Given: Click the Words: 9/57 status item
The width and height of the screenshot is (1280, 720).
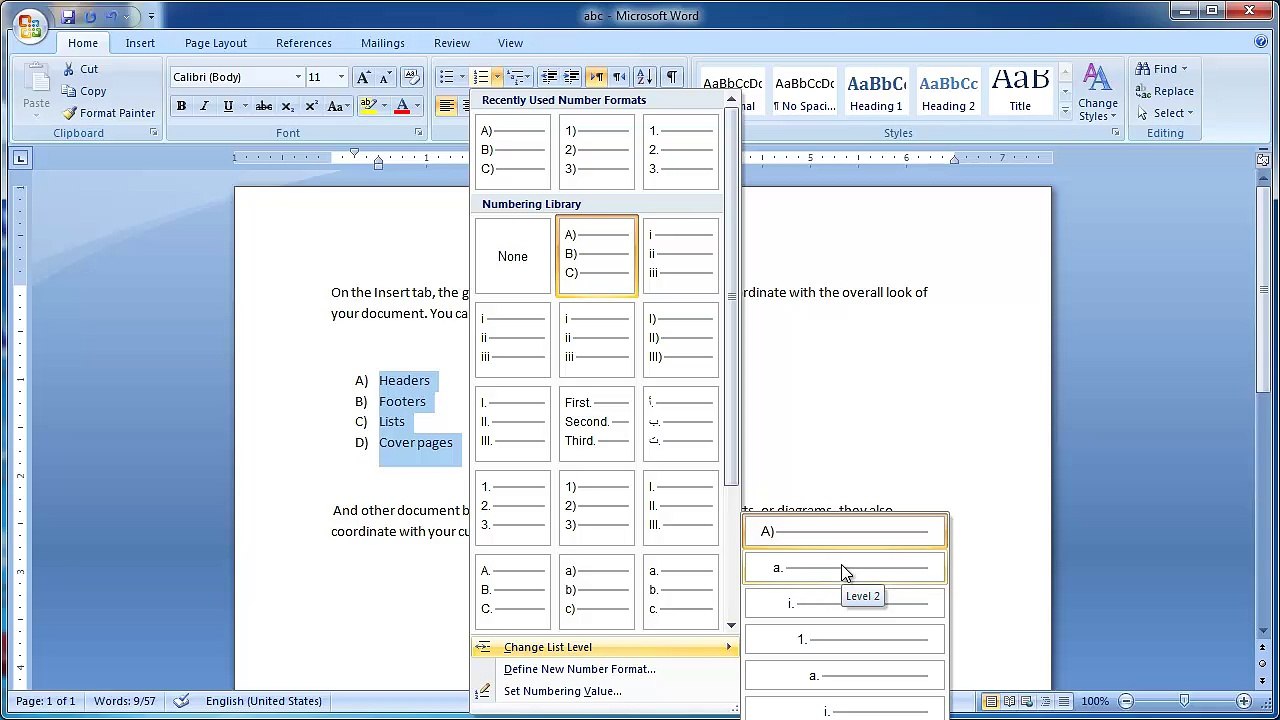Looking at the screenshot, I should coord(125,701).
